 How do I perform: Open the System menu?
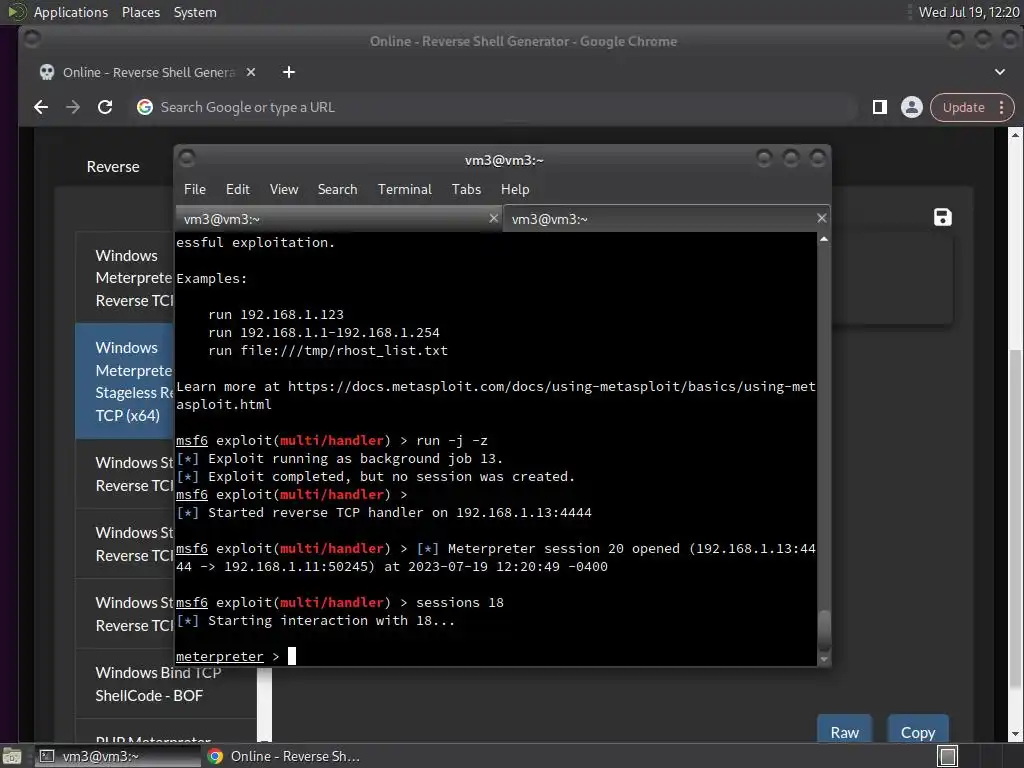pos(195,12)
